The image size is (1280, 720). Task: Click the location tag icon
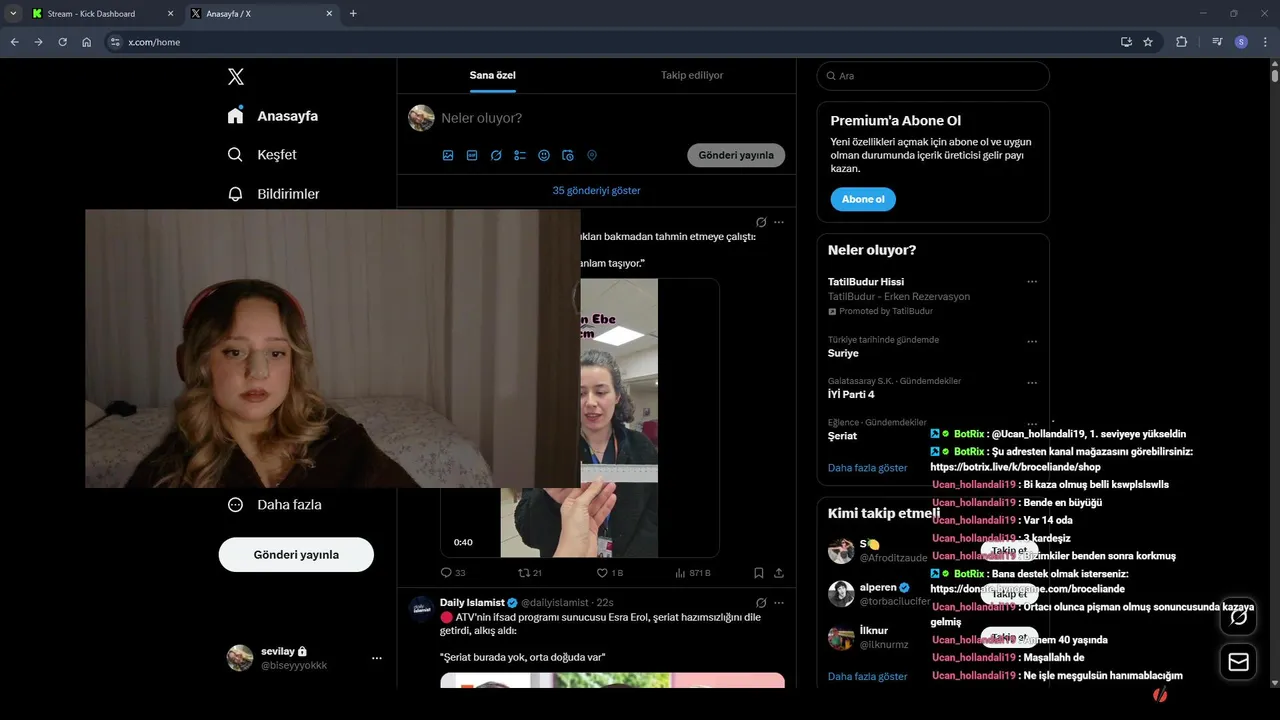[x=592, y=156]
